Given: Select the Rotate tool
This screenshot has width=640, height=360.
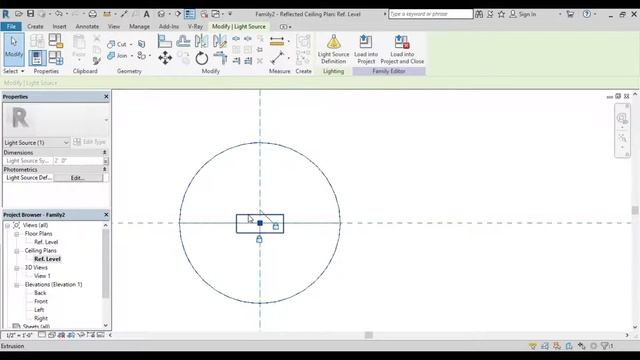Looking at the screenshot, I should [201, 58].
